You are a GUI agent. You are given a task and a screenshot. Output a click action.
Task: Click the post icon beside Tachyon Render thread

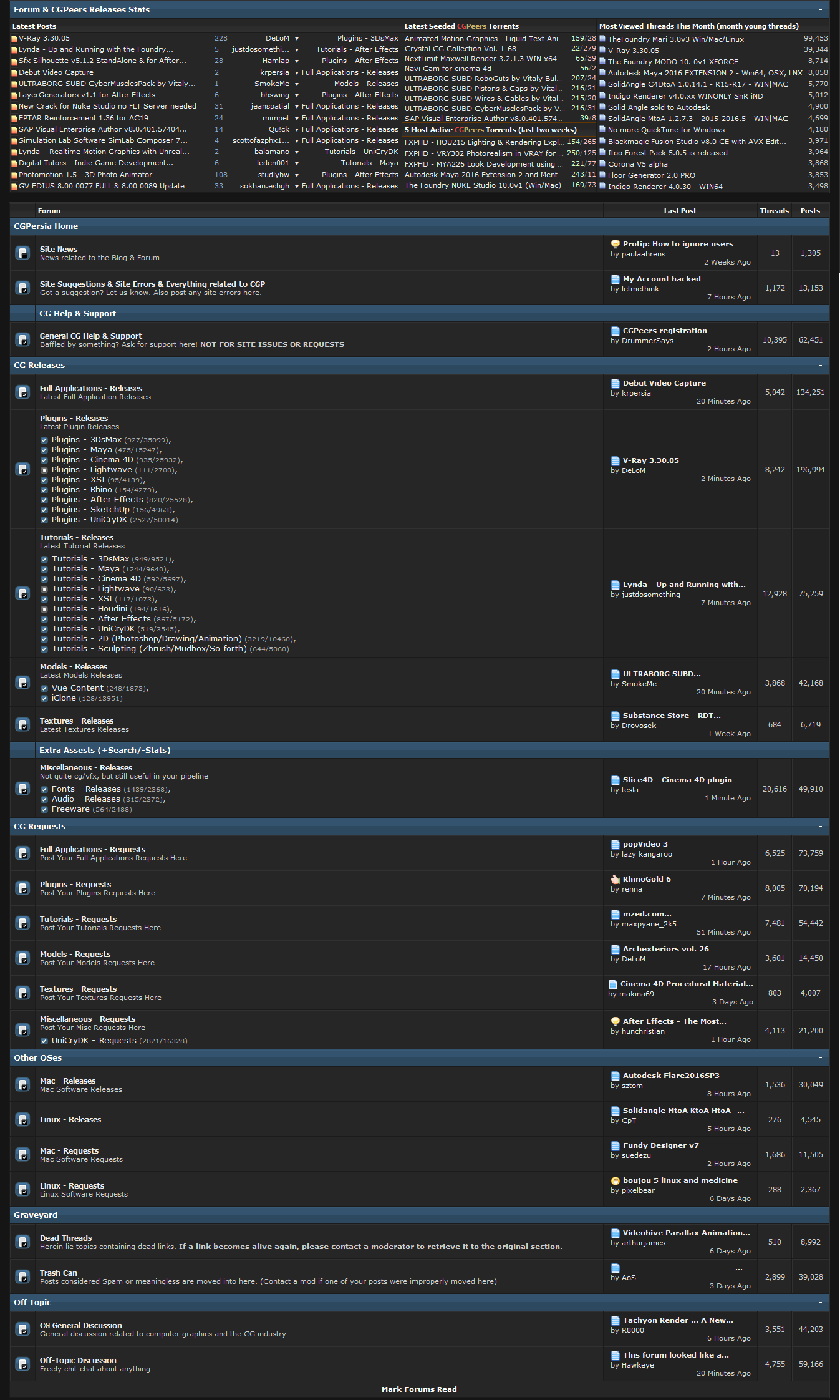(x=615, y=1320)
